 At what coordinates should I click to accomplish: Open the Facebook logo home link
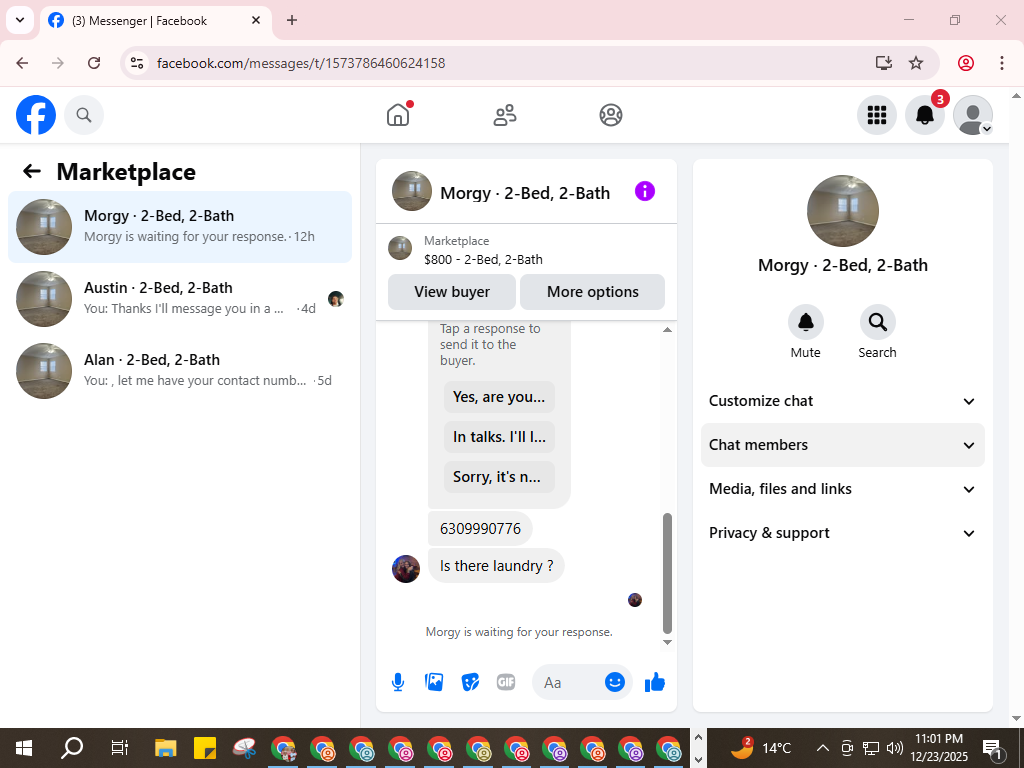pyautogui.click(x=36, y=115)
